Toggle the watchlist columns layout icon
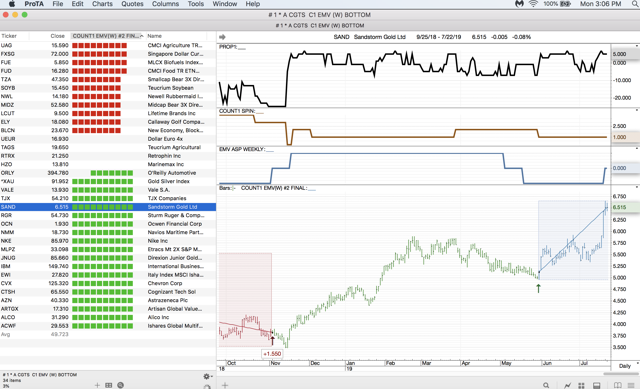Screen dimensions: 640x389 pos(109,385)
